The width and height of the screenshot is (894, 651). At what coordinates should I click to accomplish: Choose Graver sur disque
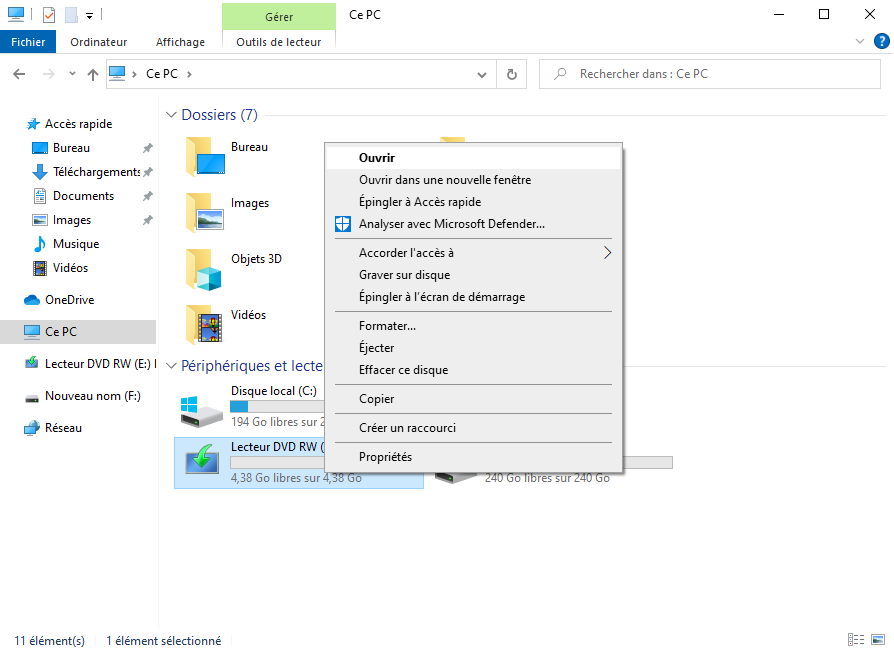pos(473,275)
